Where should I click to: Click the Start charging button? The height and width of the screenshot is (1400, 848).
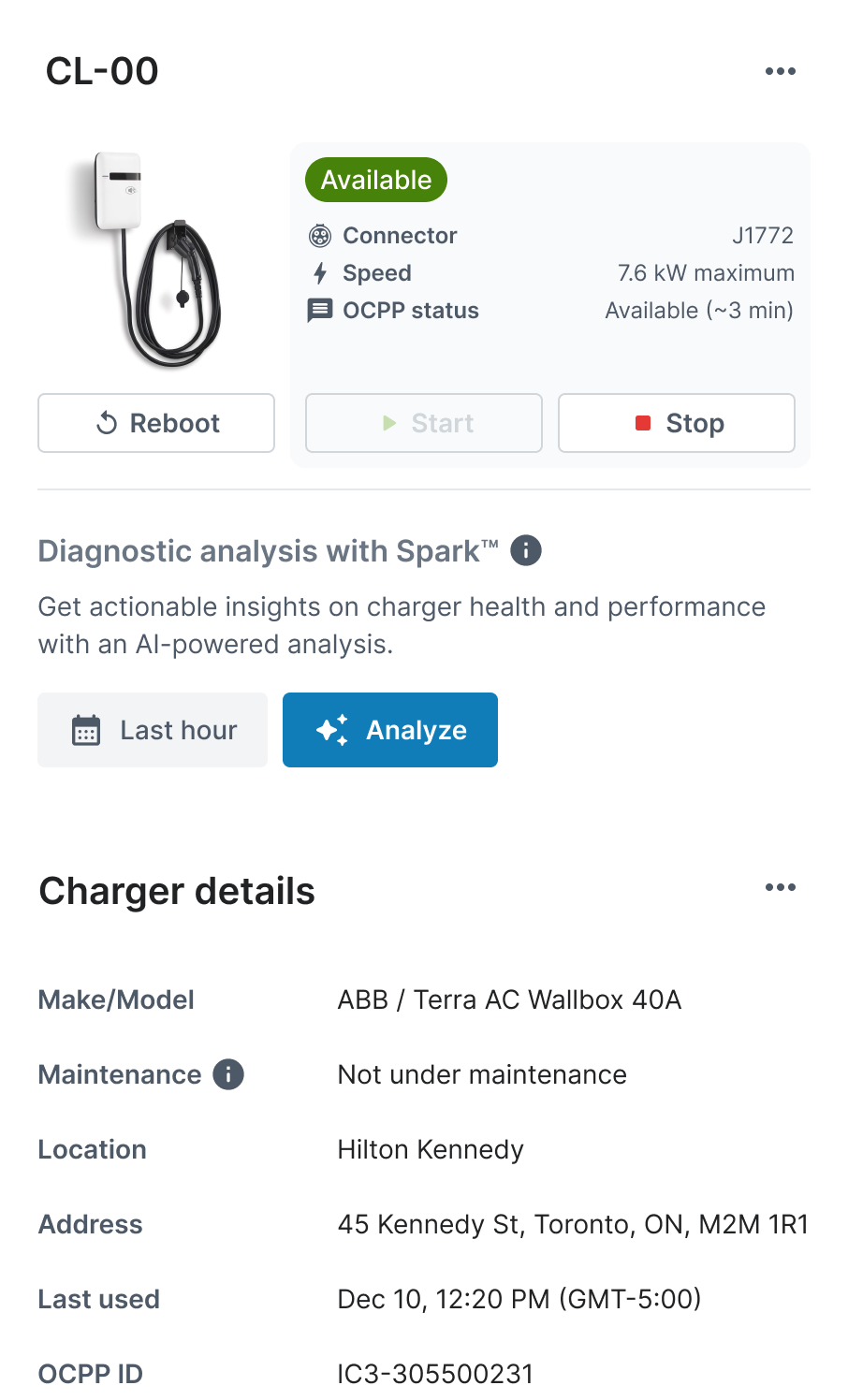coord(424,423)
